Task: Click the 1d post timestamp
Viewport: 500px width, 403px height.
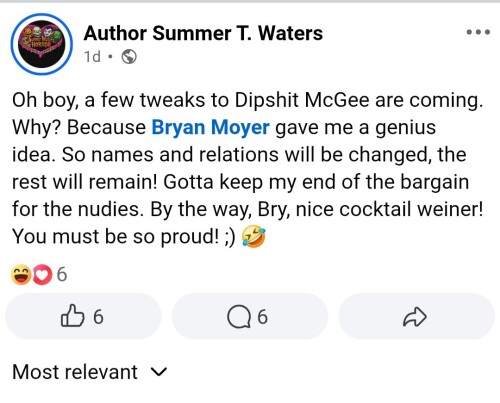Action: [92, 57]
